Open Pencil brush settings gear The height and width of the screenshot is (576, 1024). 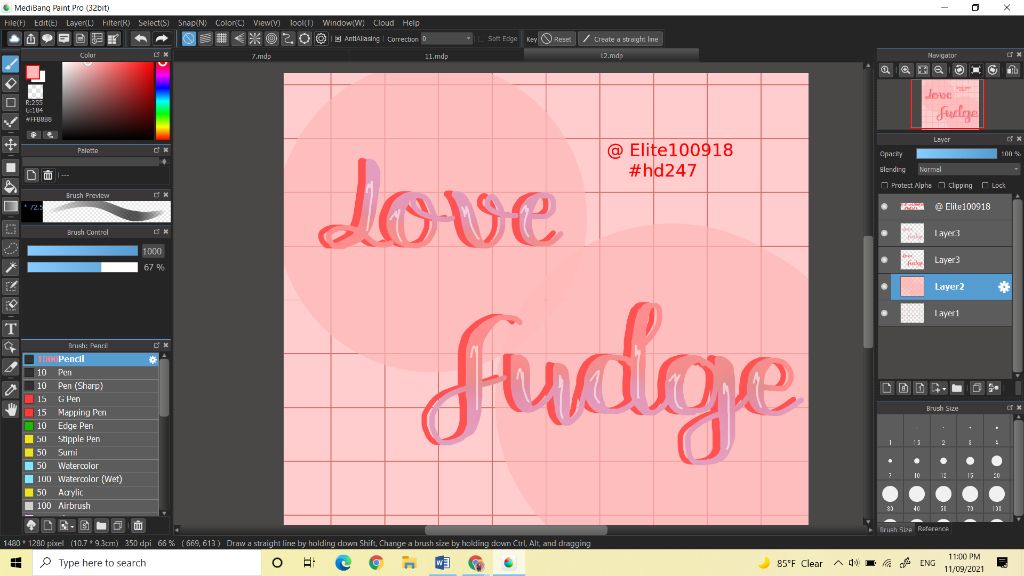[152, 359]
